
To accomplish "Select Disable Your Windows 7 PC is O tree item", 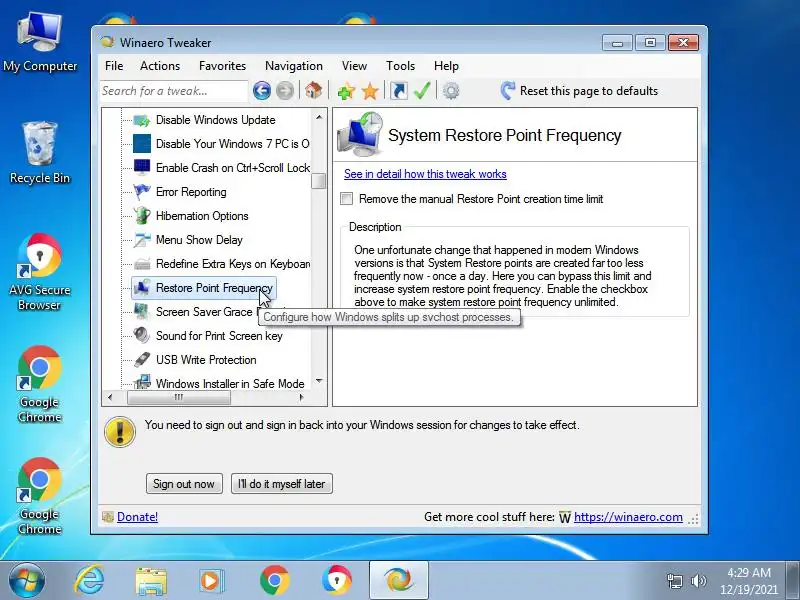I will (233, 144).
